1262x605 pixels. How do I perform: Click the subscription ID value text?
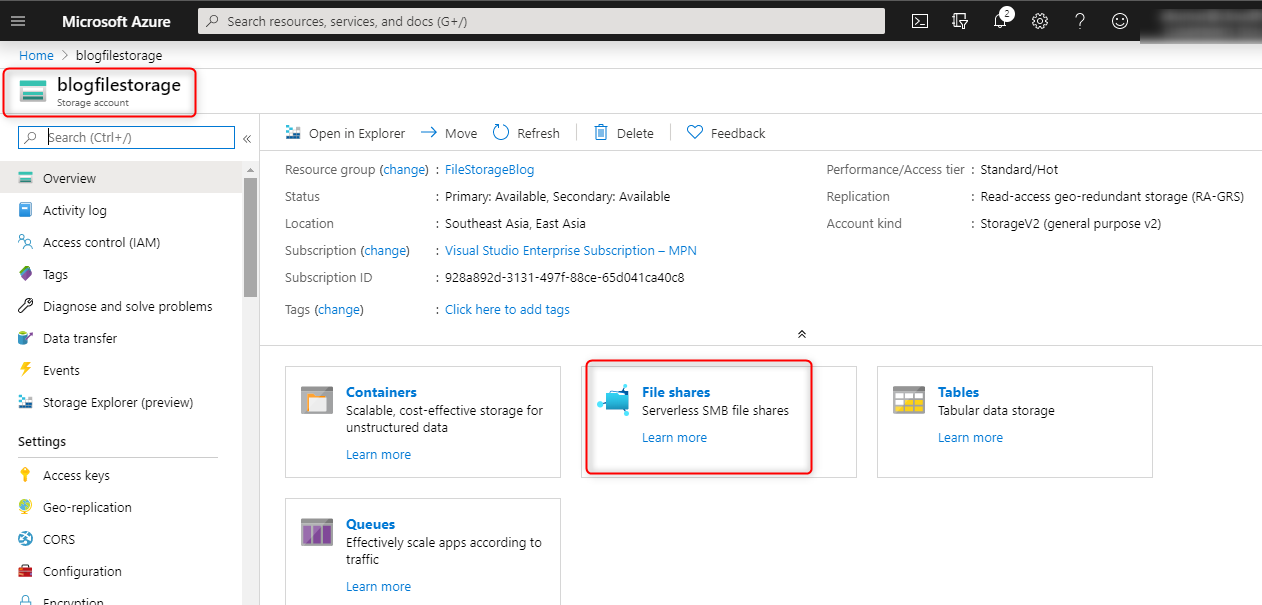[564, 277]
